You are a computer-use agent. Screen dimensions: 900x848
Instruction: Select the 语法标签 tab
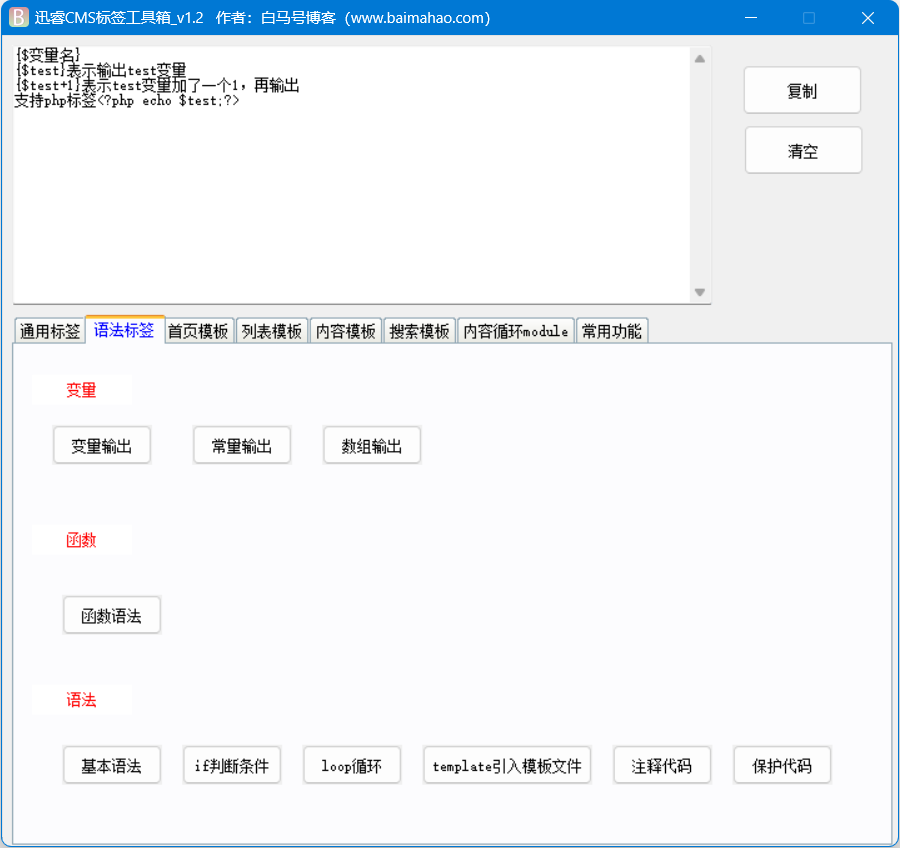click(x=125, y=330)
